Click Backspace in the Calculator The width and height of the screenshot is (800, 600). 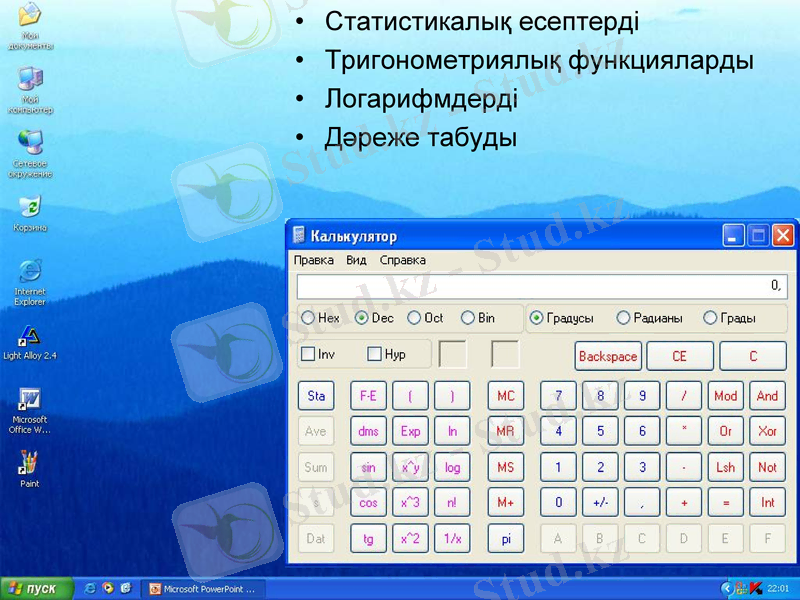pyautogui.click(x=607, y=356)
